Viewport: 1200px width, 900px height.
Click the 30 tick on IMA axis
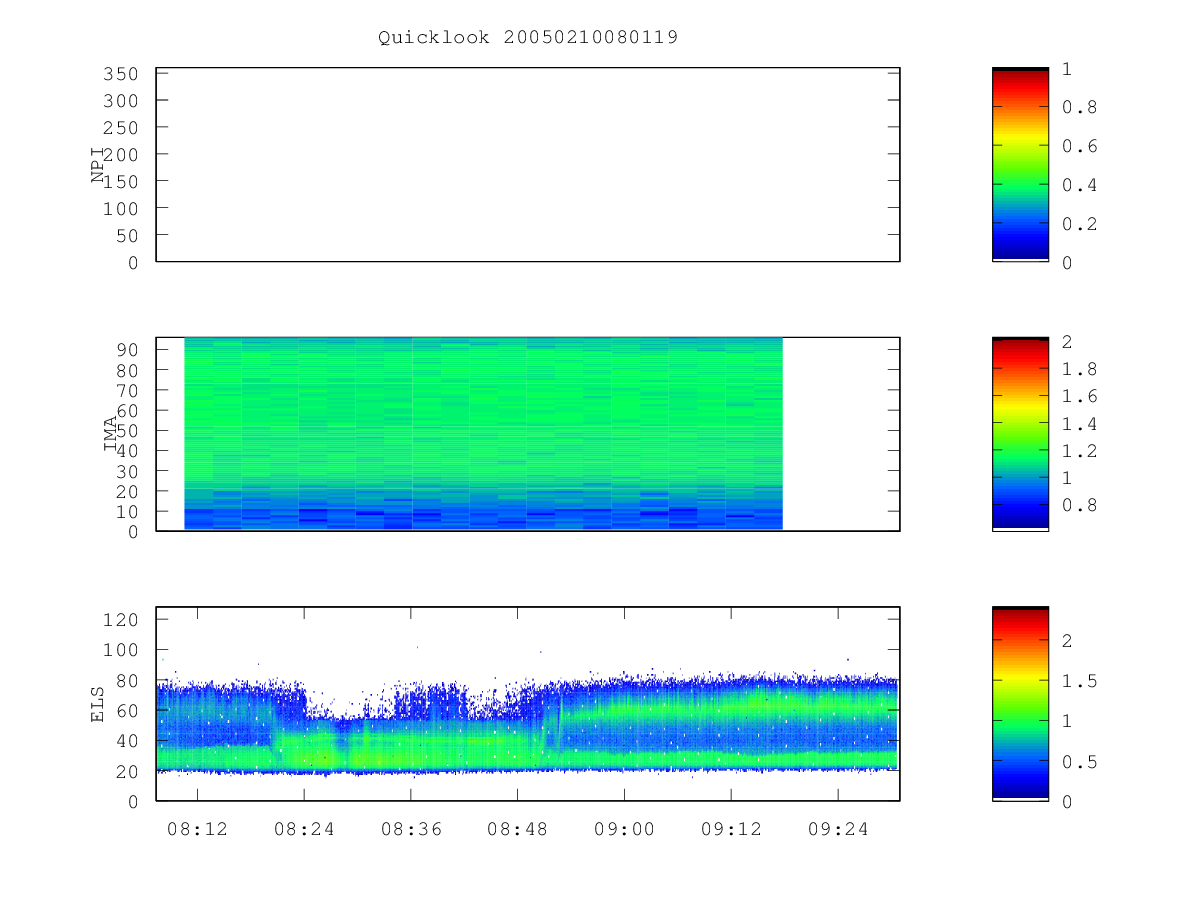[126, 471]
